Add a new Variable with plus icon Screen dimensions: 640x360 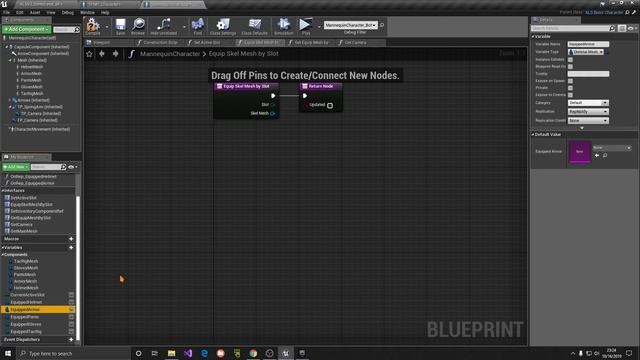coord(71,247)
